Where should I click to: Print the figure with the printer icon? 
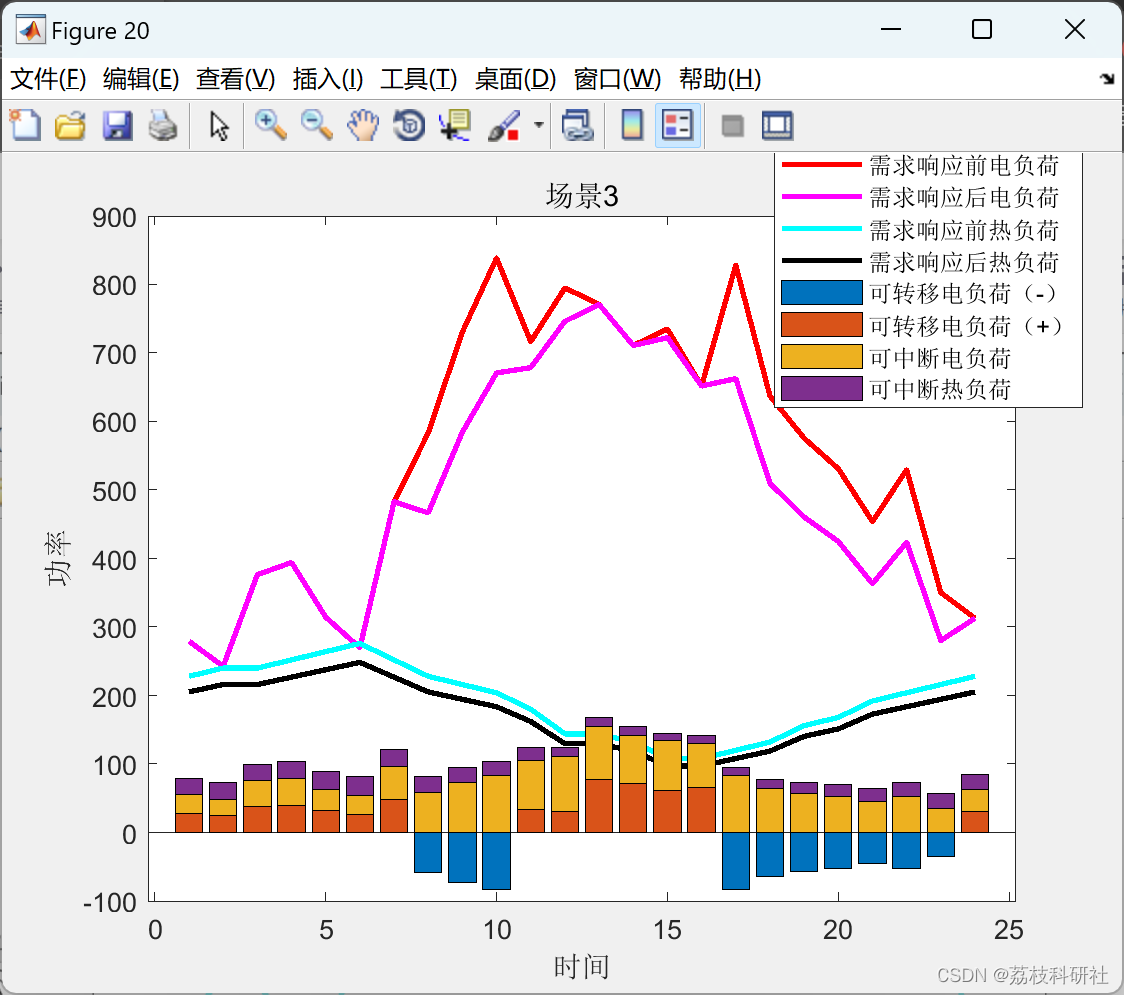tap(163, 125)
